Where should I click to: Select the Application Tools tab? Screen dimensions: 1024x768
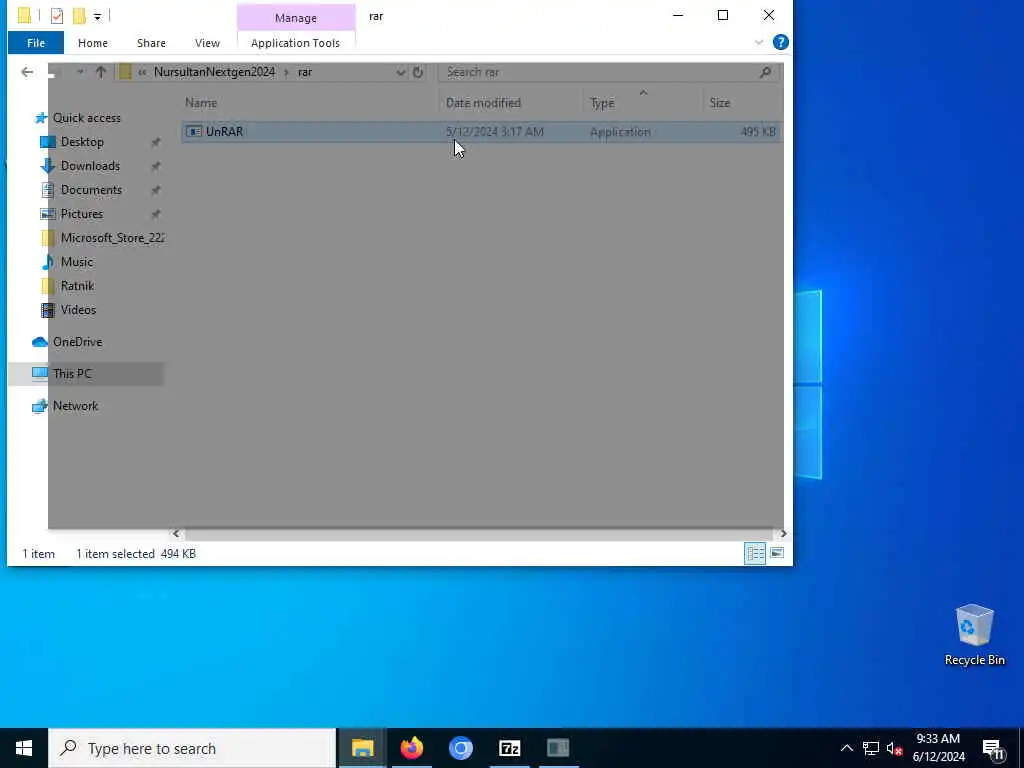click(295, 43)
